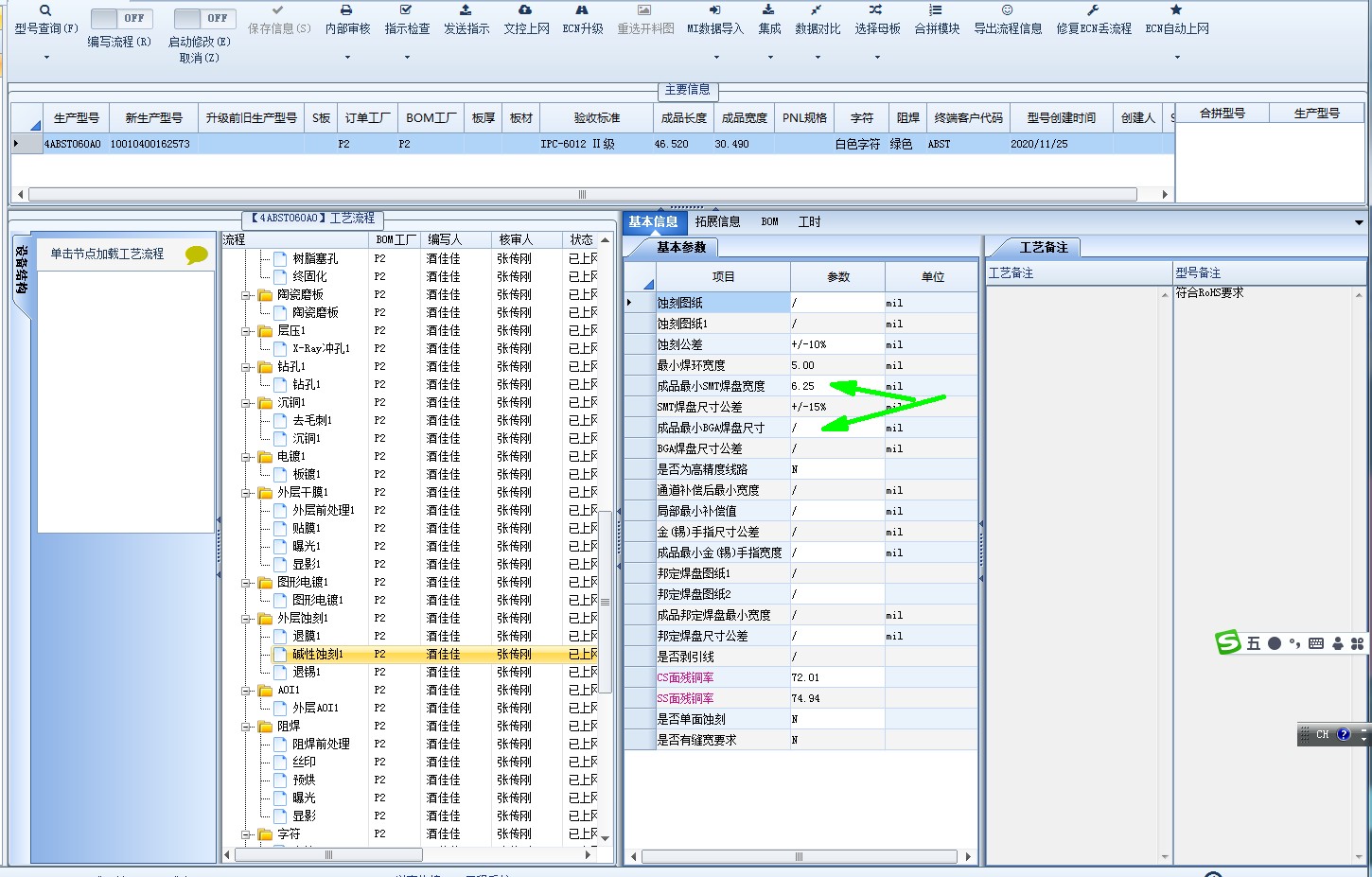This screenshot has width=1372, height=877.
Task: Click the blue help icon in the CH language bar
Action: (x=1344, y=734)
